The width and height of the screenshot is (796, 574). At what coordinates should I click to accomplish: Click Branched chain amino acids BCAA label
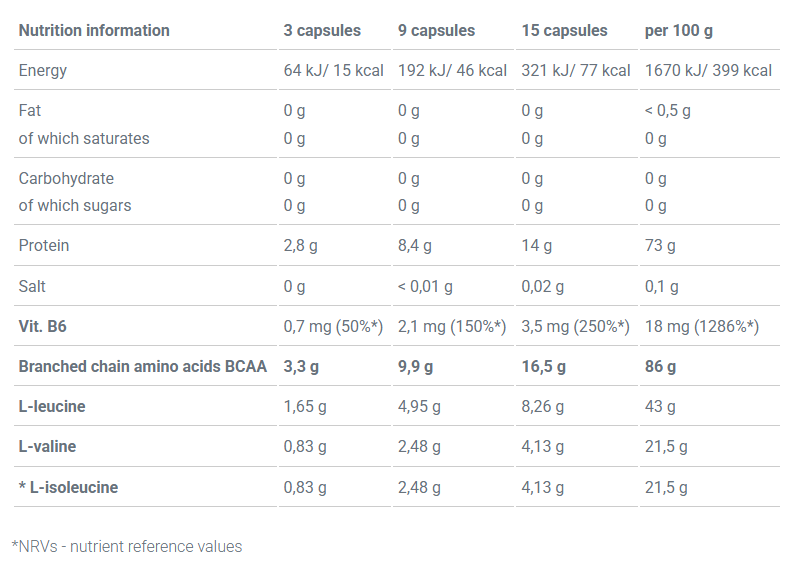(x=142, y=367)
